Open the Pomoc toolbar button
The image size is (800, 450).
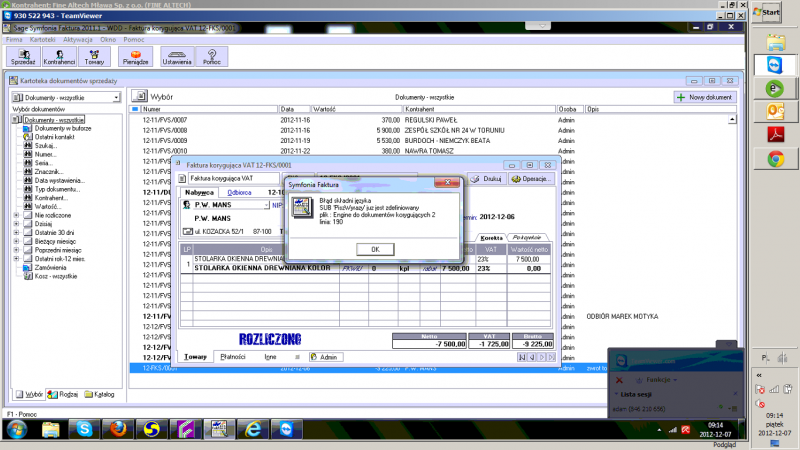[x=212, y=57]
